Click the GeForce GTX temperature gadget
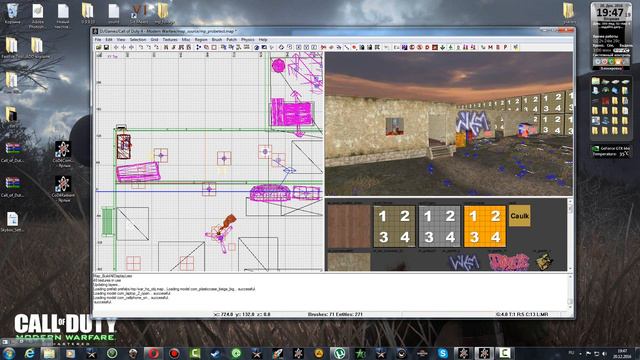 [x=611, y=151]
